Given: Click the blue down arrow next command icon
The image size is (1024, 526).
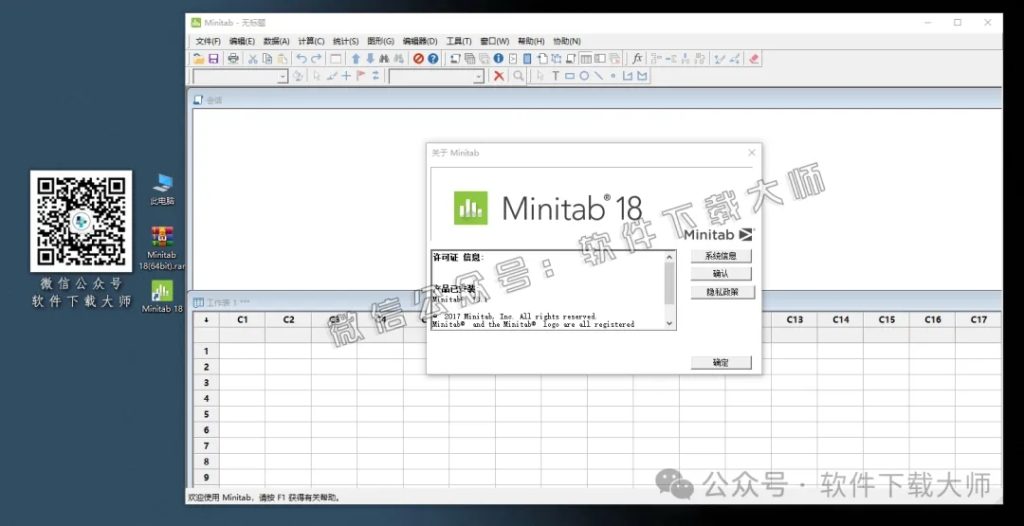Looking at the screenshot, I should pyautogui.click(x=370, y=59).
